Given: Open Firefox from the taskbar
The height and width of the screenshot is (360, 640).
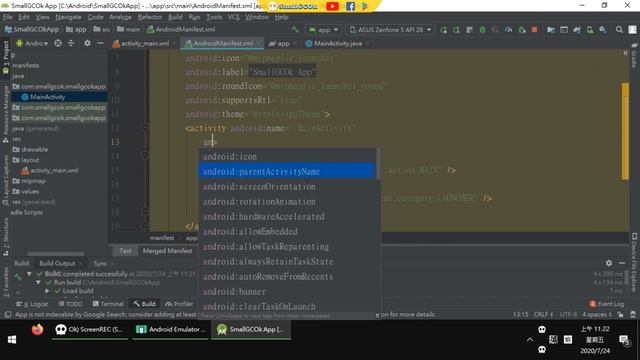Looking at the screenshot, I should pos(37,329).
